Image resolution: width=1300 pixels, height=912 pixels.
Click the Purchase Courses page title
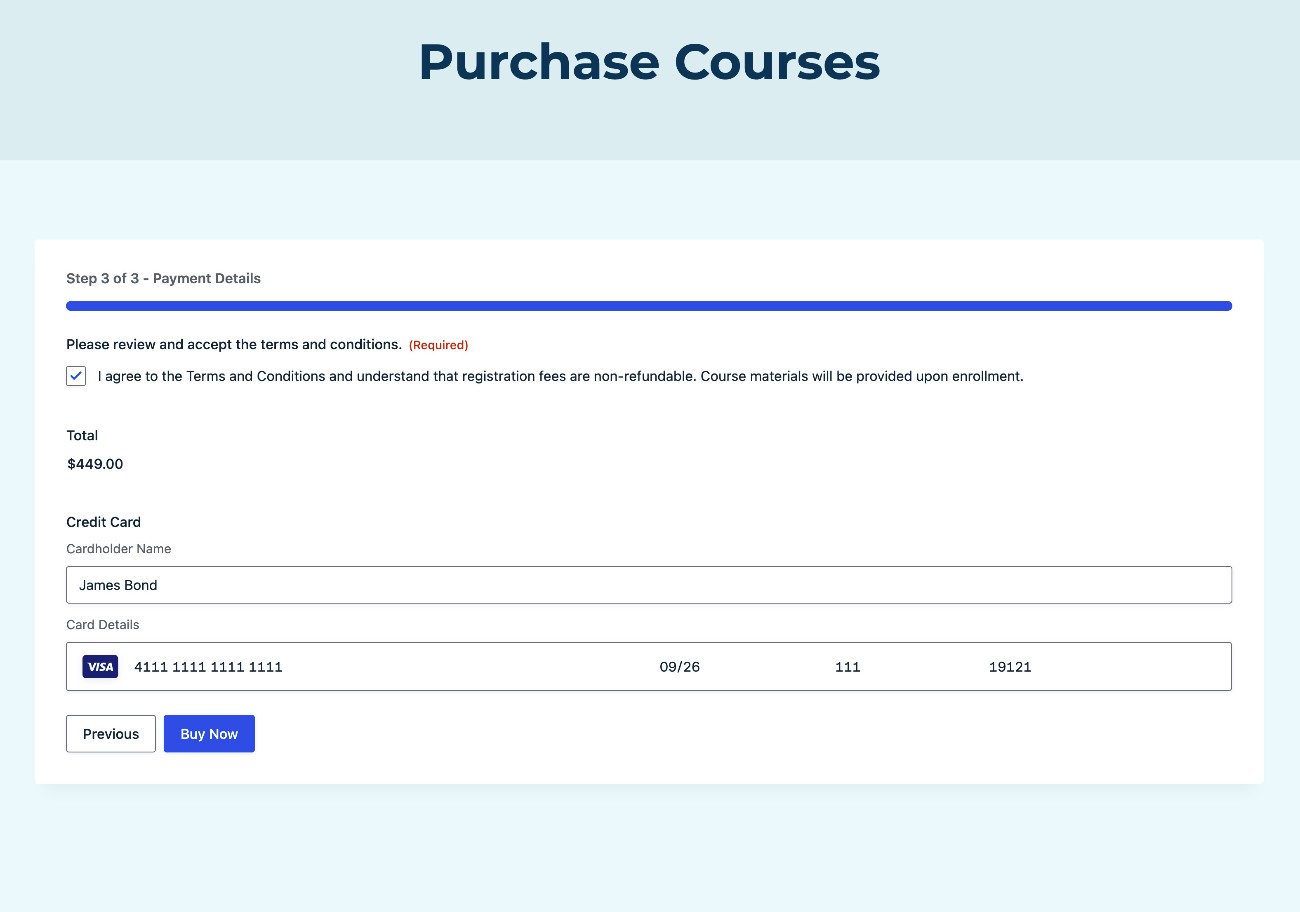click(x=649, y=62)
